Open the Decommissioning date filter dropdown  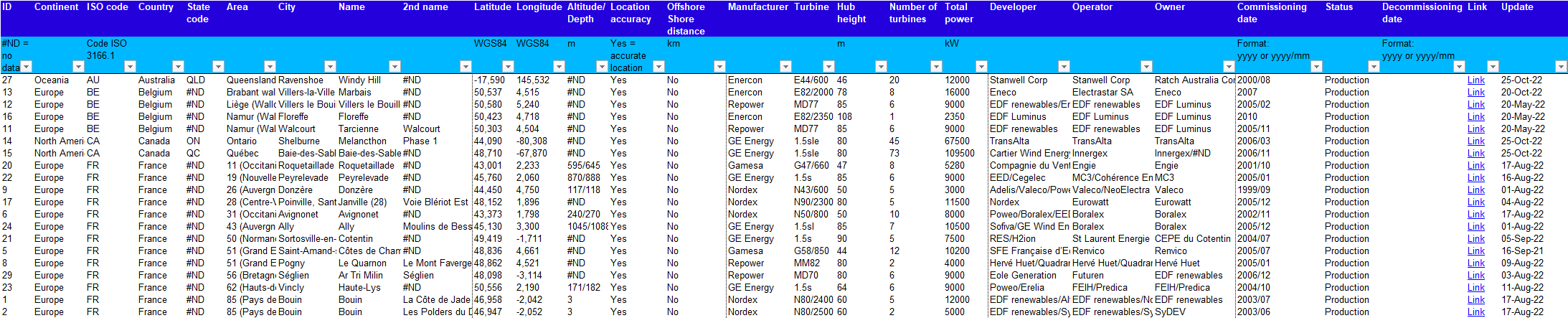coord(1459,67)
